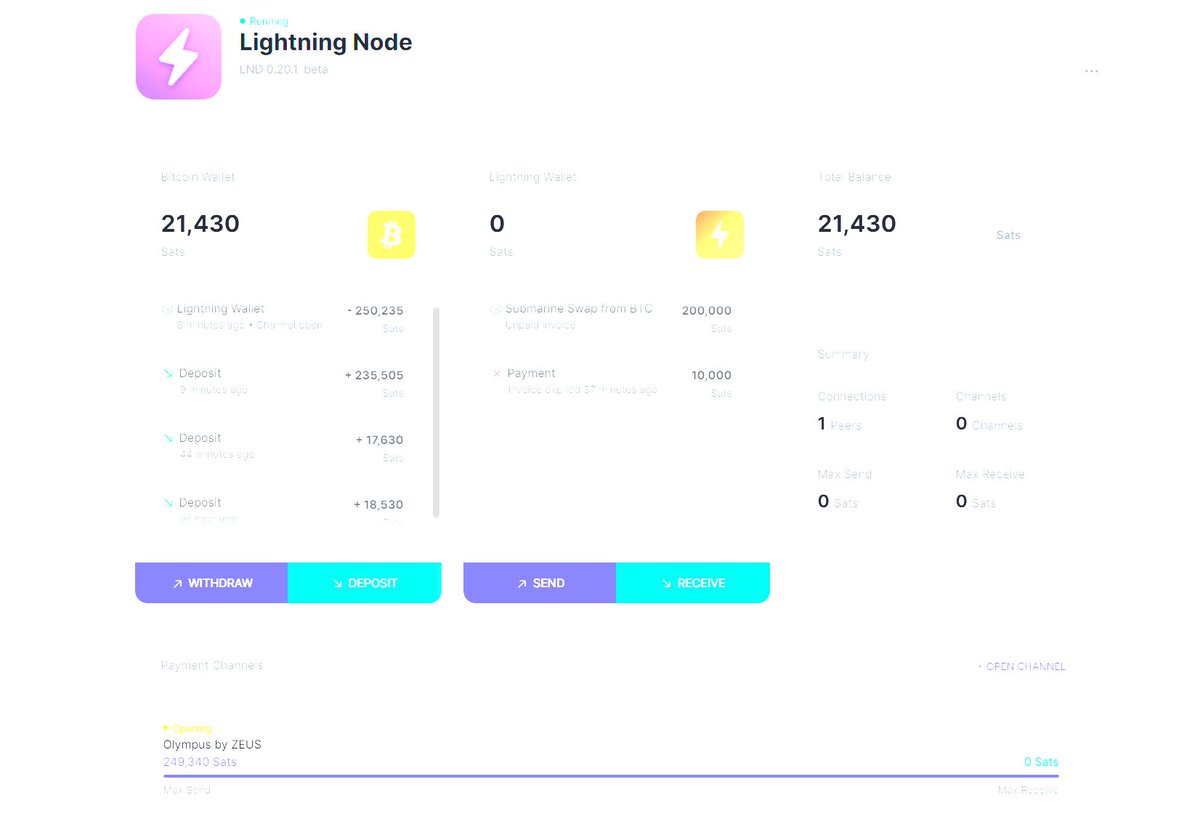Click the Lightning Node title
Screen dimensions: 1200x835
point(326,42)
